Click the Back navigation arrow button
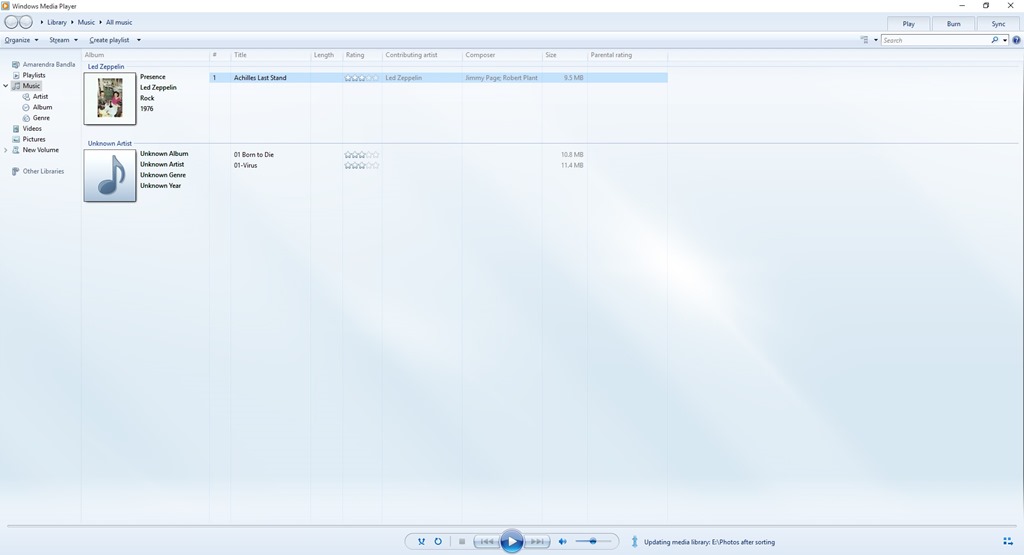Image resolution: width=1024 pixels, height=555 pixels. tap(11, 22)
